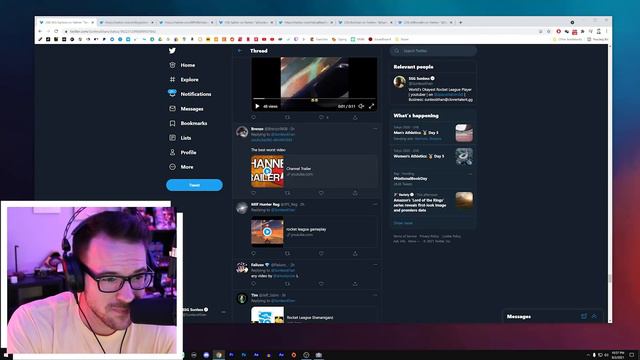Like the rocket league gameplay tweet

321,253
